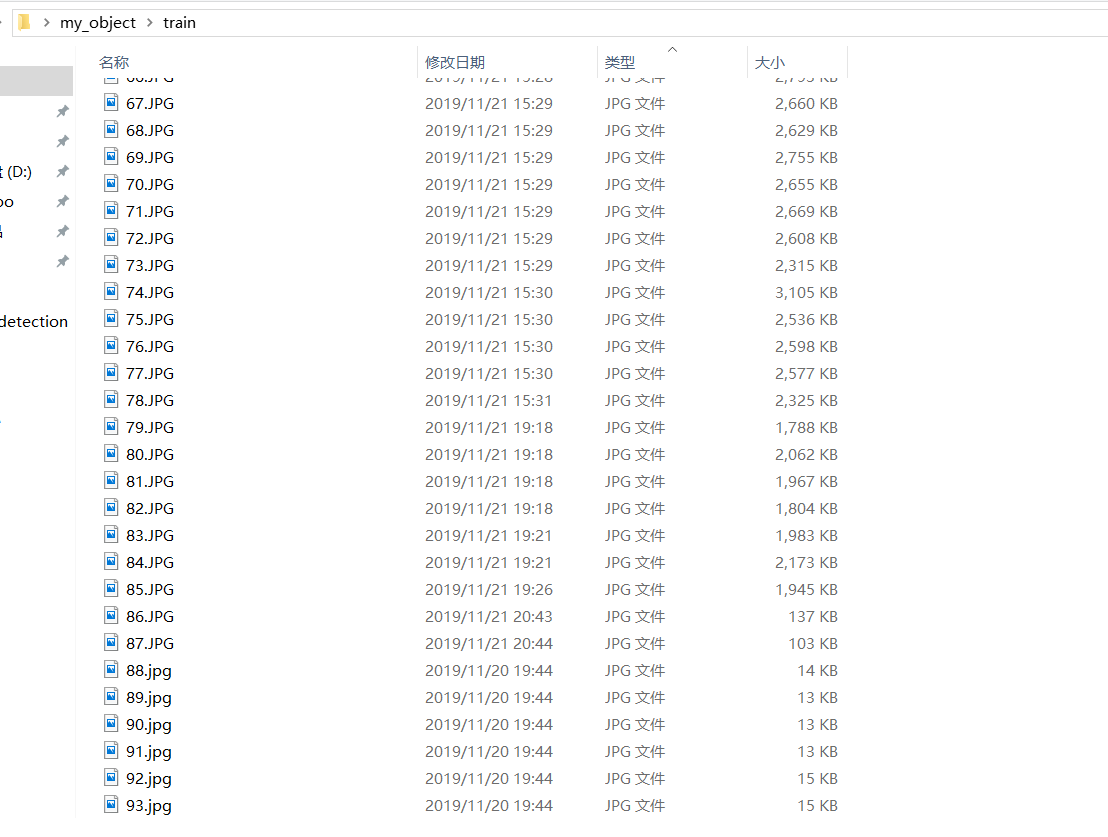Click the train folder breadcrumb

tap(179, 23)
